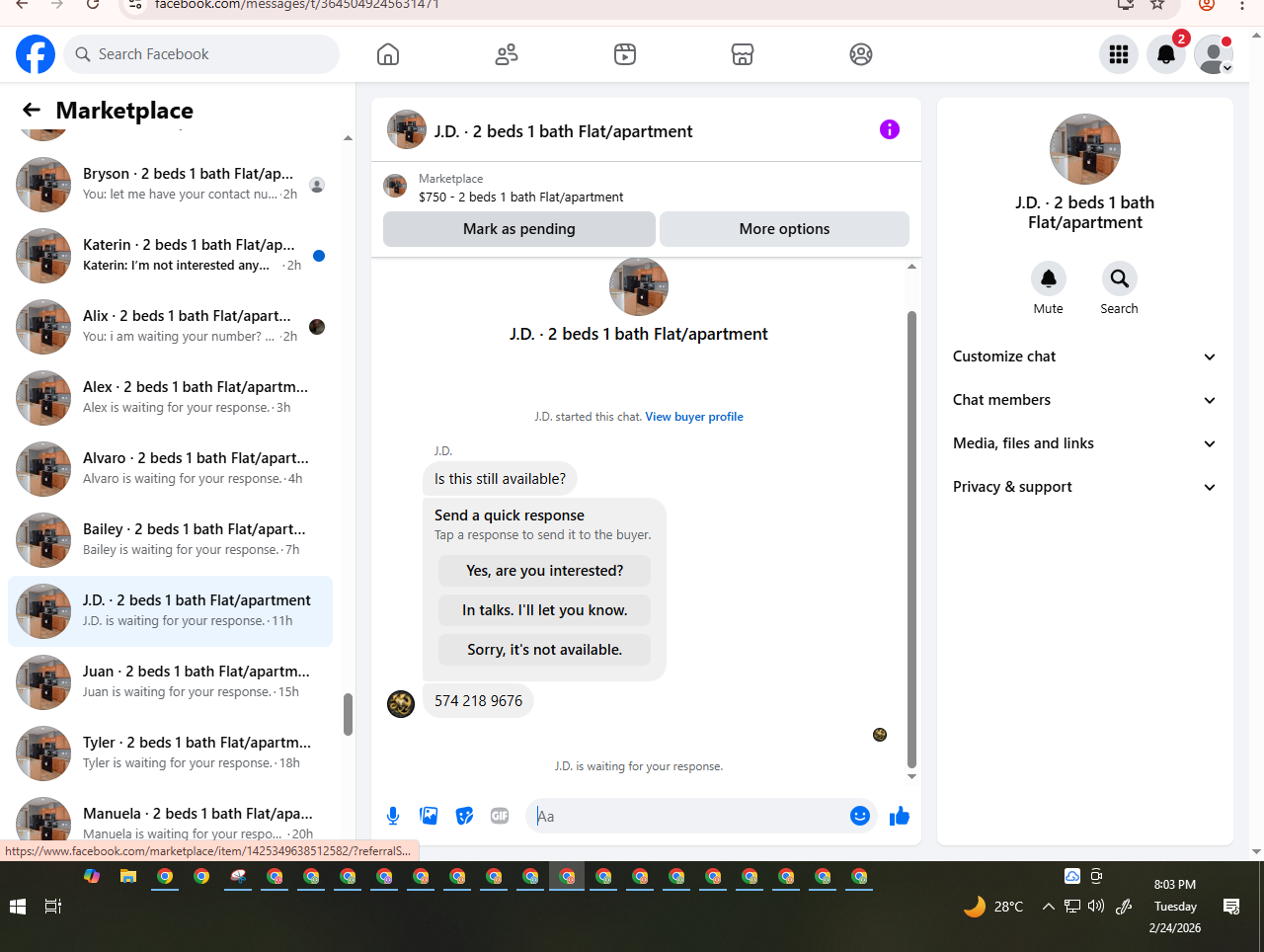Click Mark as pending button
The height and width of the screenshot is (952, 1264).
point(519,229)
